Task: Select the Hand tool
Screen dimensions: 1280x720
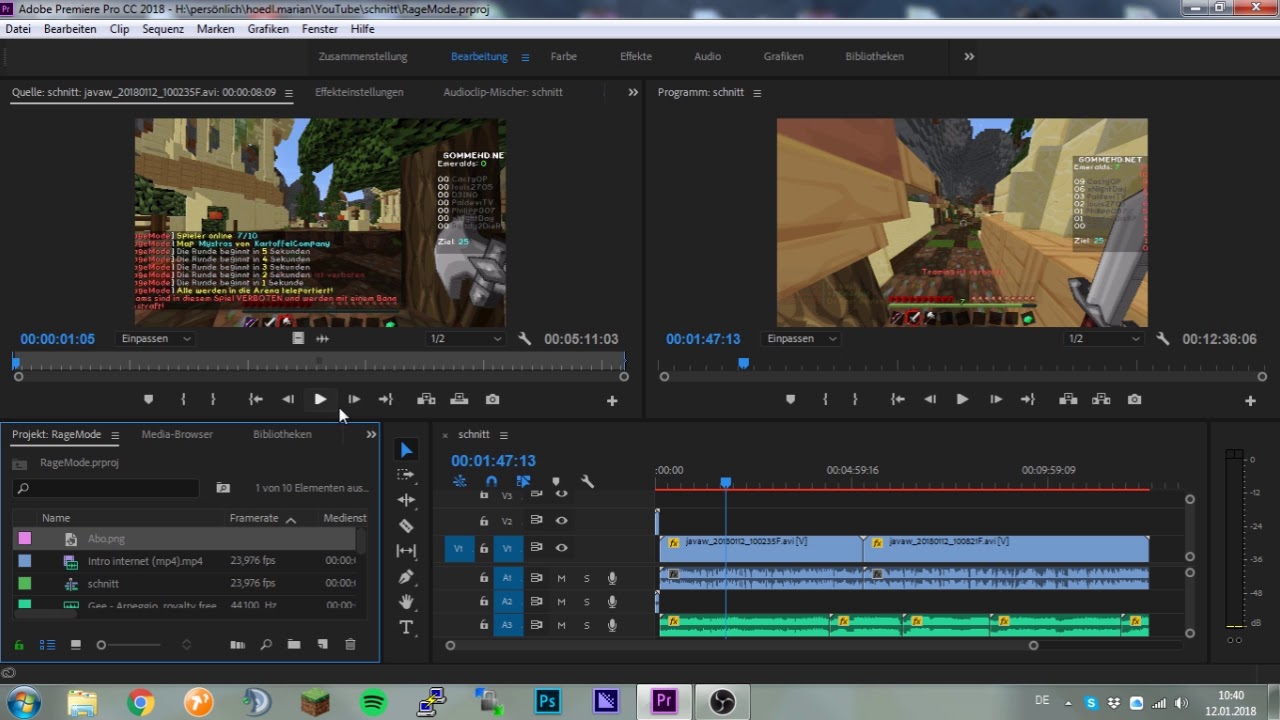Action: click(x=406, y=602)
